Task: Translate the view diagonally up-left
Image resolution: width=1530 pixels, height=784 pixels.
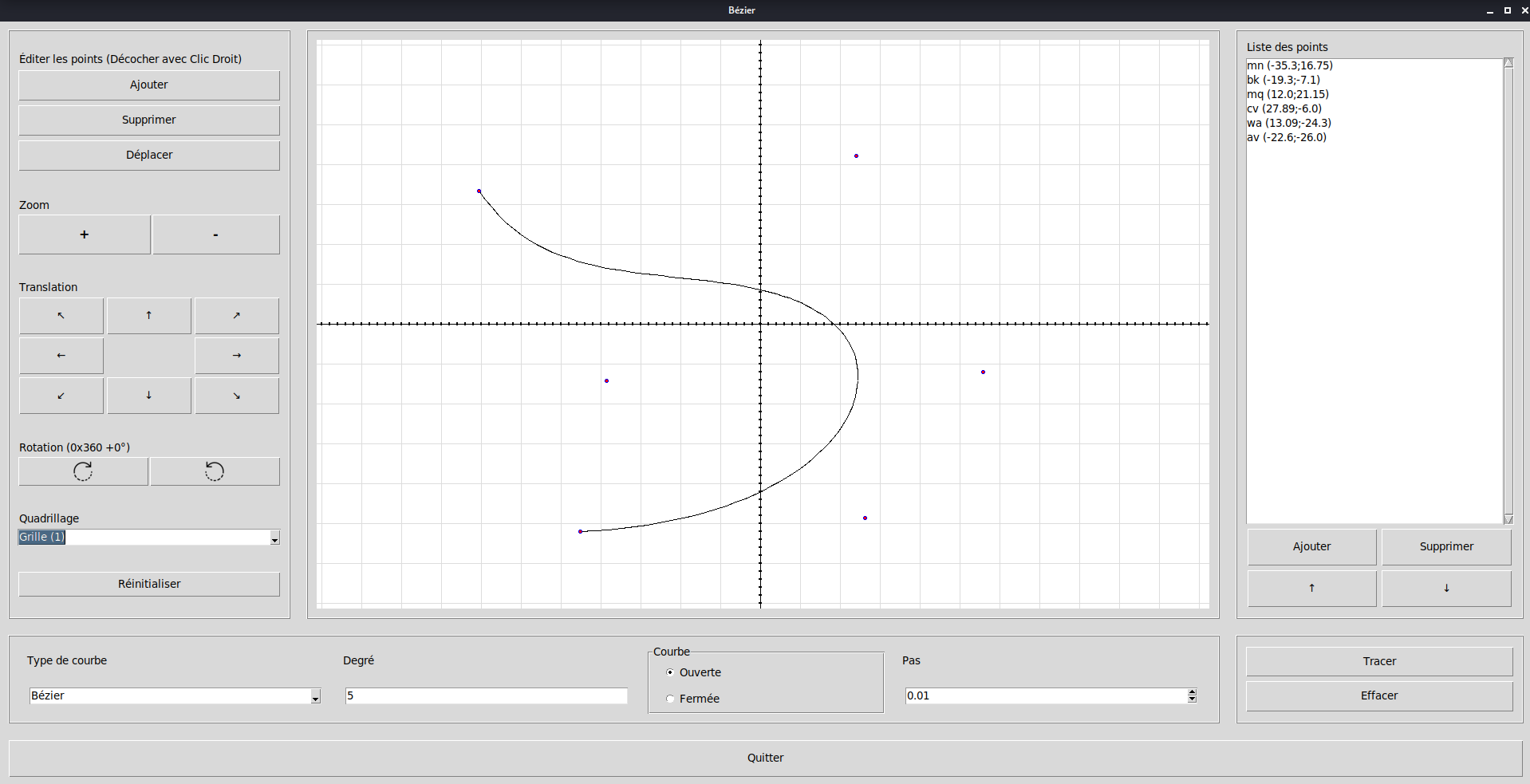Action: 61,315
